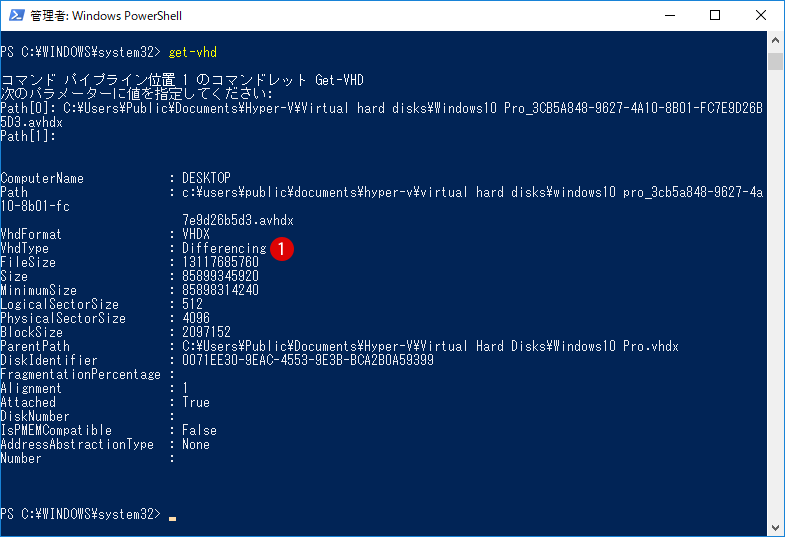Click the red circled number 1 marker
This screenshot has height=537, width=785.
[x=282, y=249]
